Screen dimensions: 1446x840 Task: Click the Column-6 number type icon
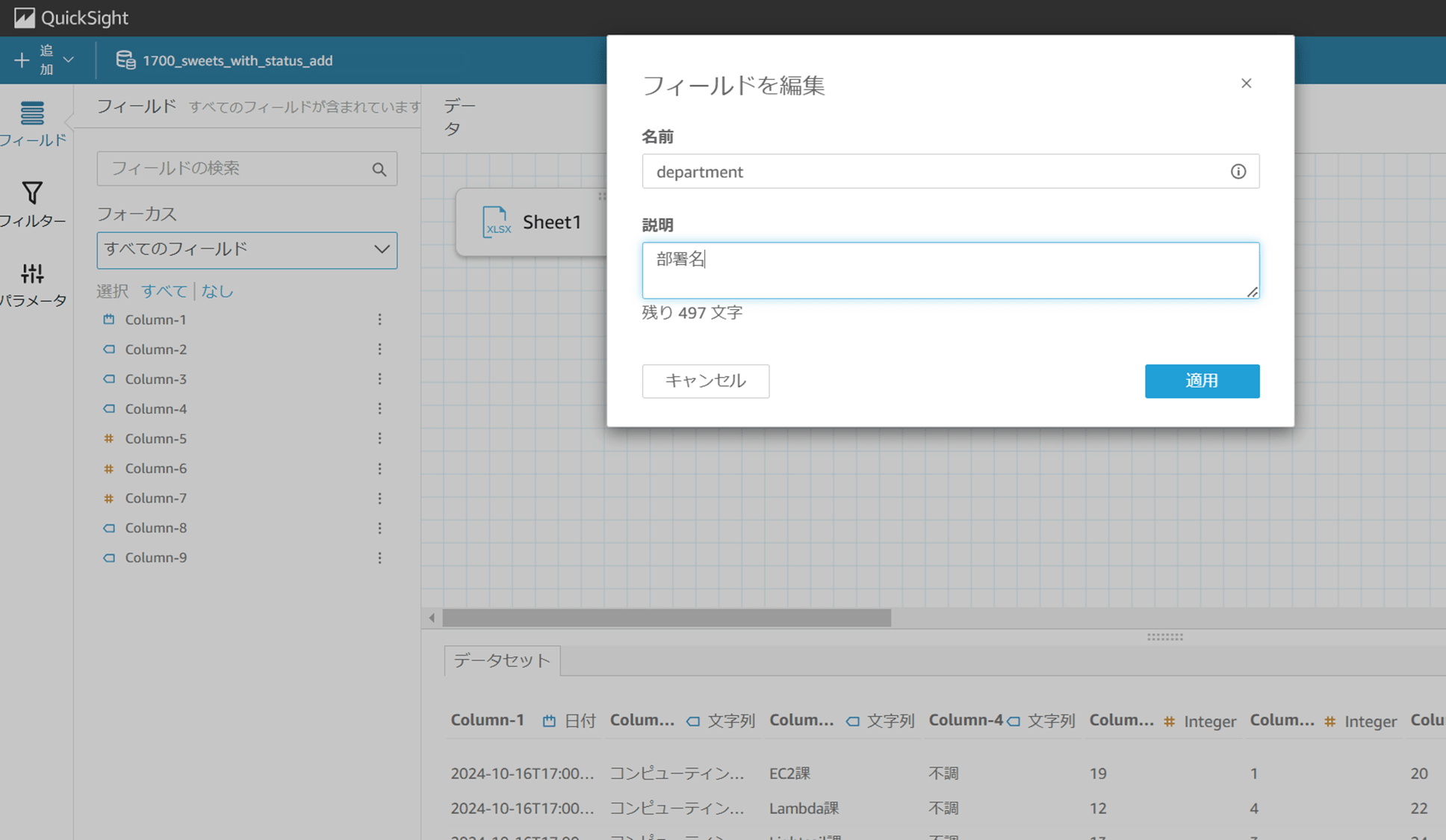coord(109,469)
